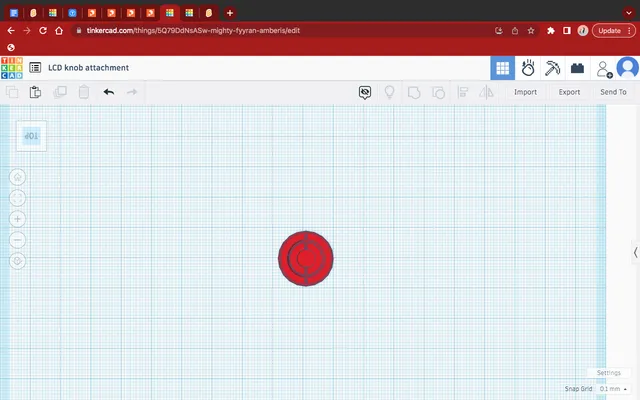Open the Notes speech-bubble tool
The image size is (640, 400).
pyautogui.click(x=366, y=92)
